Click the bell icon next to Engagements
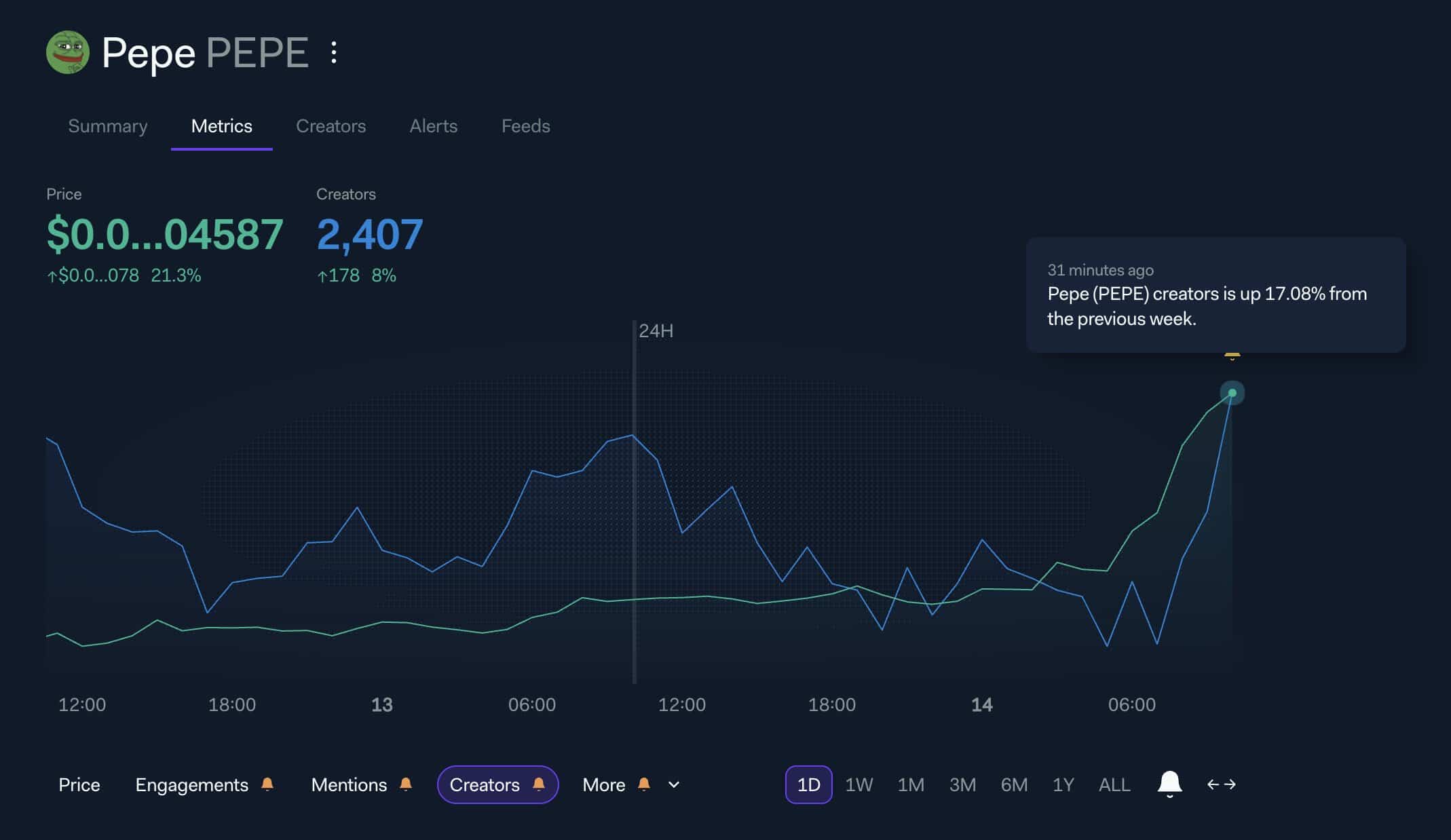 (267, 784)
